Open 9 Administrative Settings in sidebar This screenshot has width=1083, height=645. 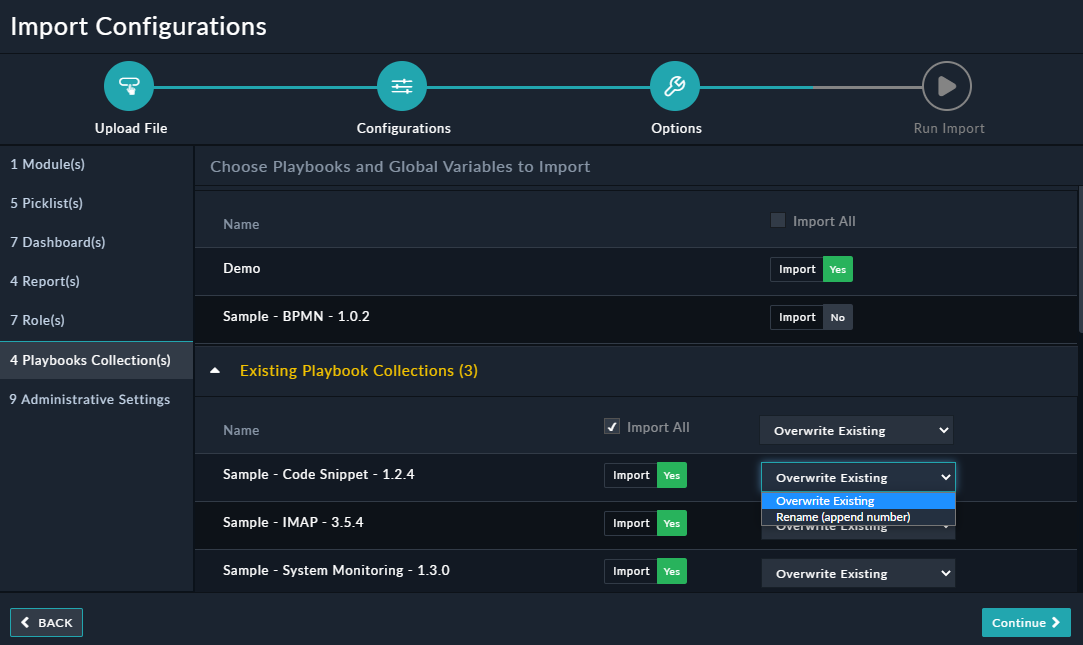pos(91,399)
